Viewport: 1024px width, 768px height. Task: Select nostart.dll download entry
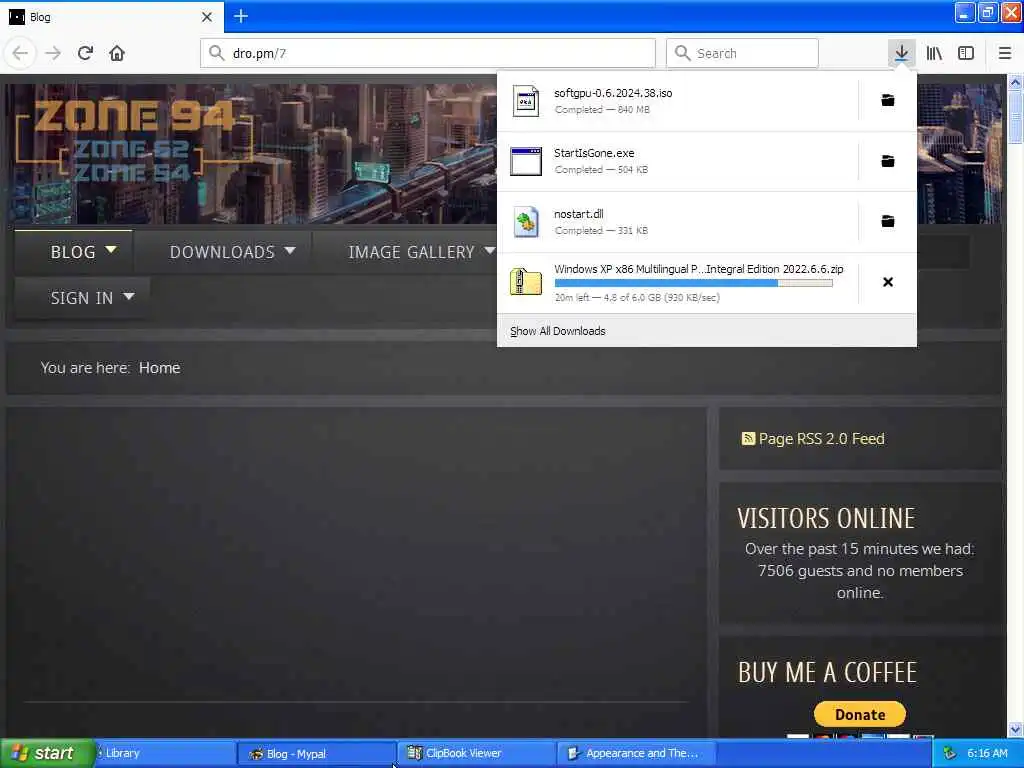point(677,222)
